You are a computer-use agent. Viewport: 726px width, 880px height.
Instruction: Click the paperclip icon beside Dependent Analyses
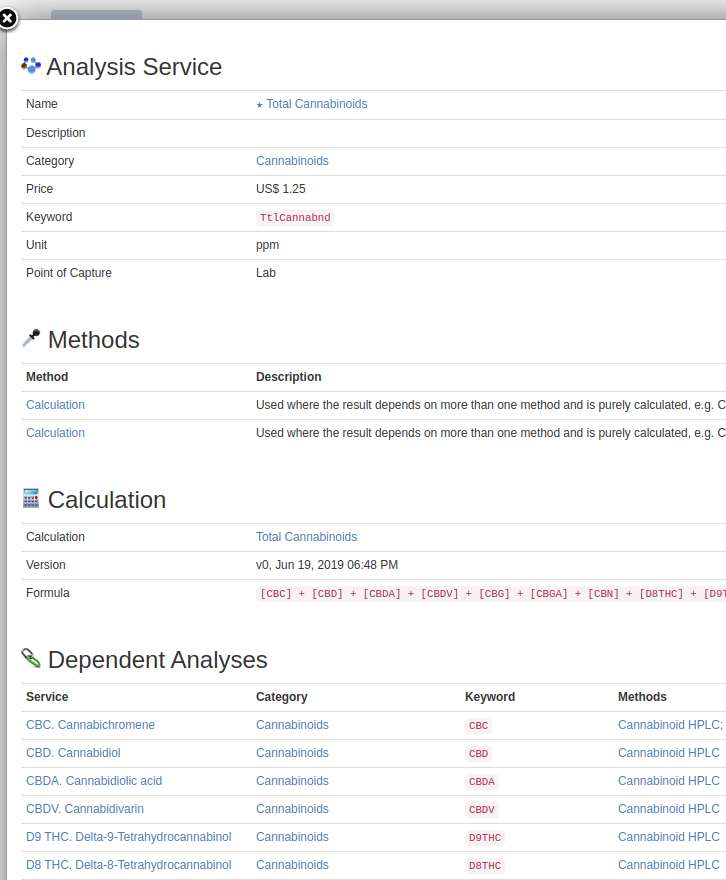coord(31,657)
